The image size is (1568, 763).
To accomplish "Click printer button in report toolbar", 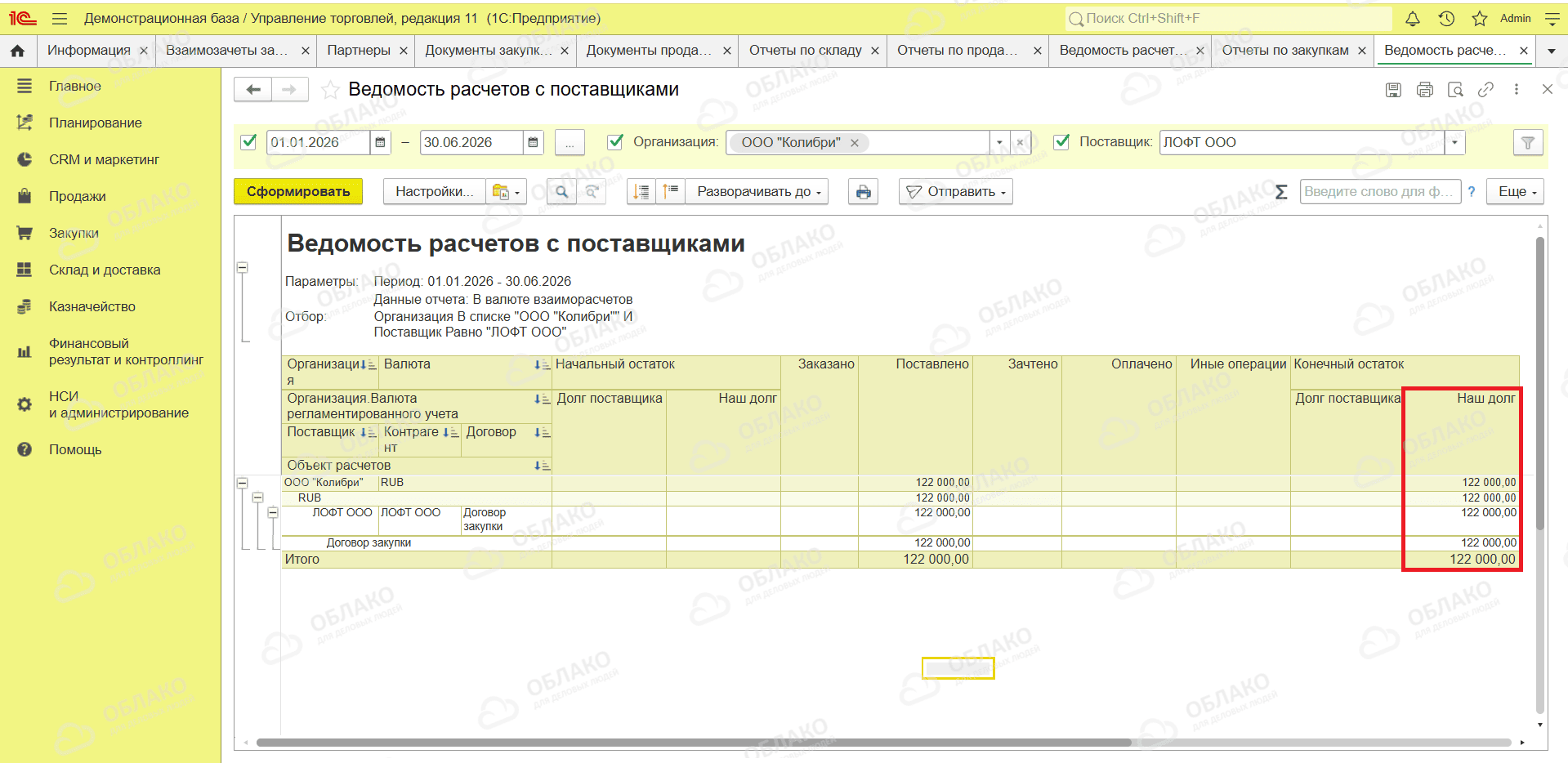I will [x=864, y=192].
